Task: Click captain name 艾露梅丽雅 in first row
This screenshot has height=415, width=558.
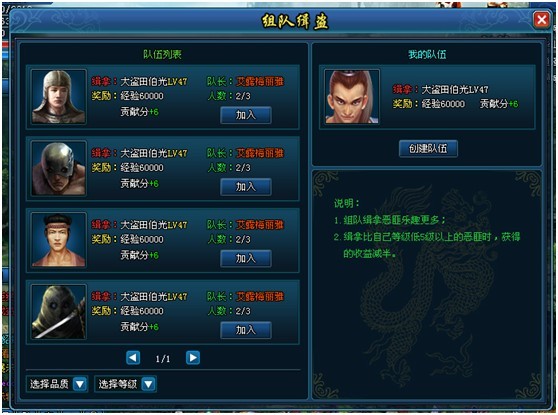Action: coord(260,82)
